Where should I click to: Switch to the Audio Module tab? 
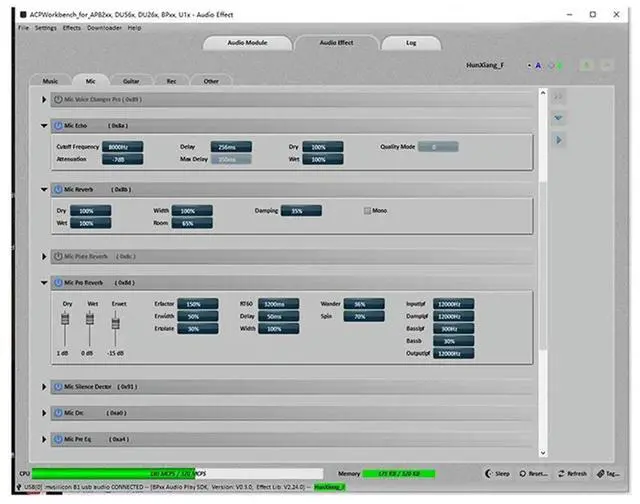(x=247, y=43)
